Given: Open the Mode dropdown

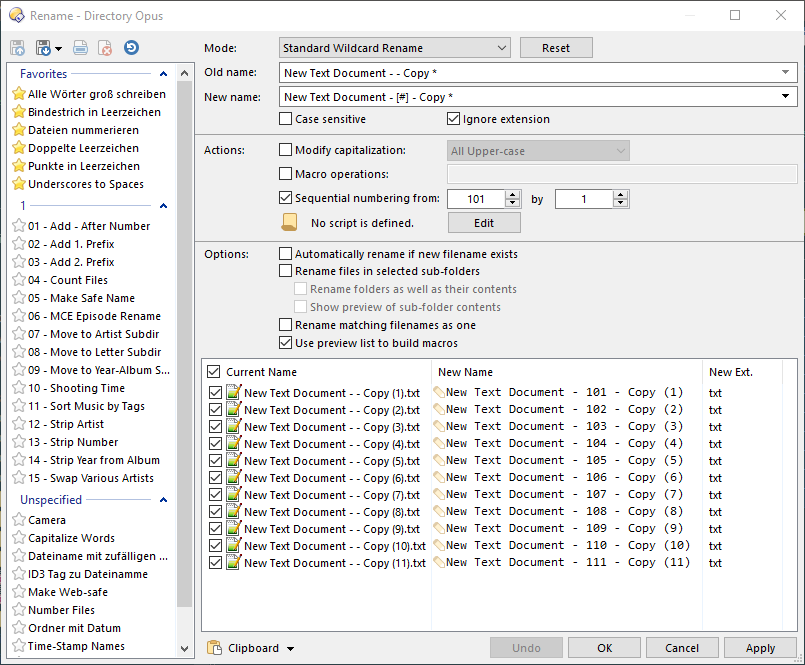Looking at the screenshot, I should pyautogui.click(x=395, y=48).
